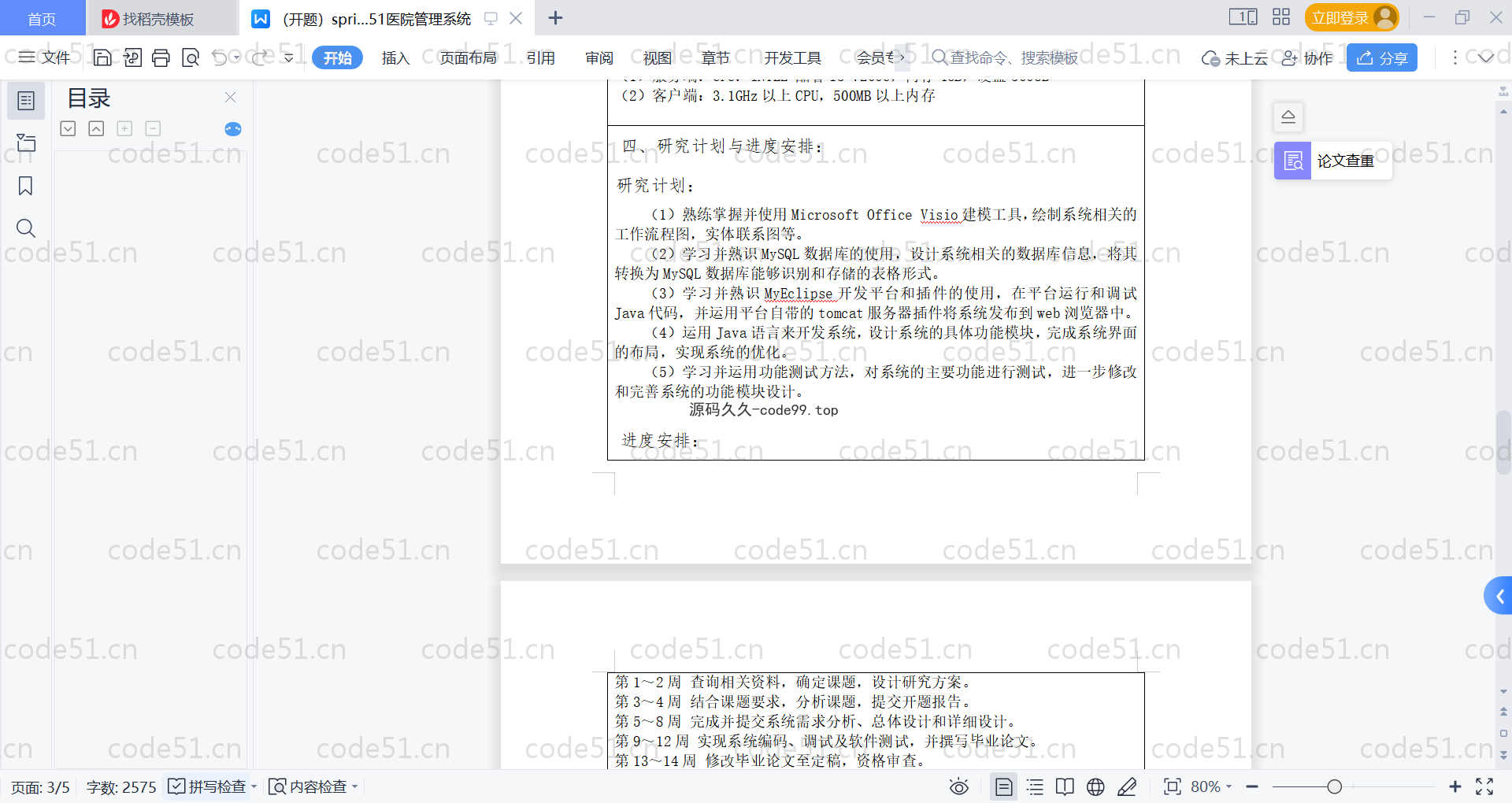
Task: Click the 字数: 2575 word count
Action: click(x=121, y=786)
